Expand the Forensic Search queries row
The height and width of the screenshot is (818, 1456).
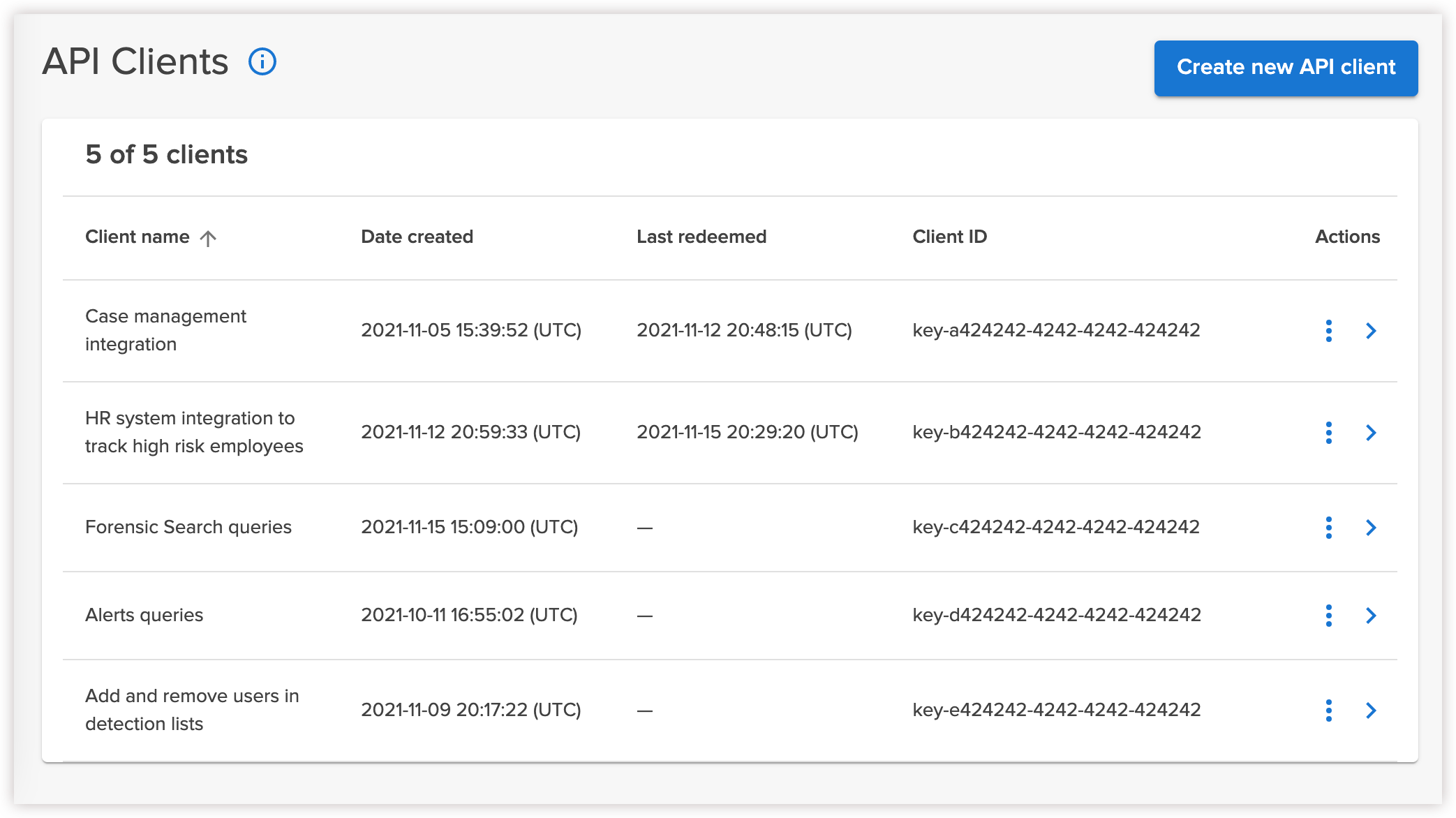pos(1372,528)
